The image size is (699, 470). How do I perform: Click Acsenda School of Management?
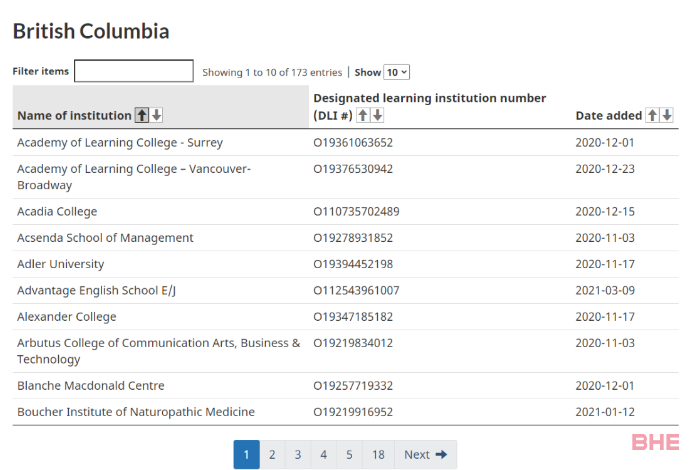pyautogui.click(x=105, y=238)
